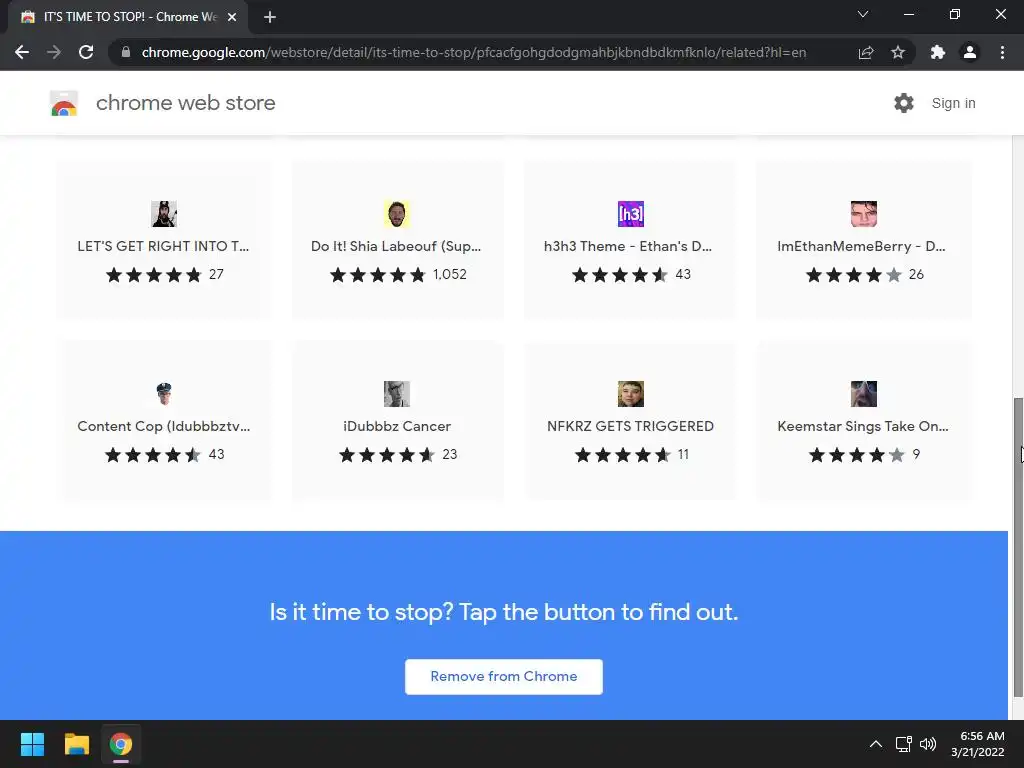Click the forward navigation arrow
1024x768 pixels.
coord(54,52)
